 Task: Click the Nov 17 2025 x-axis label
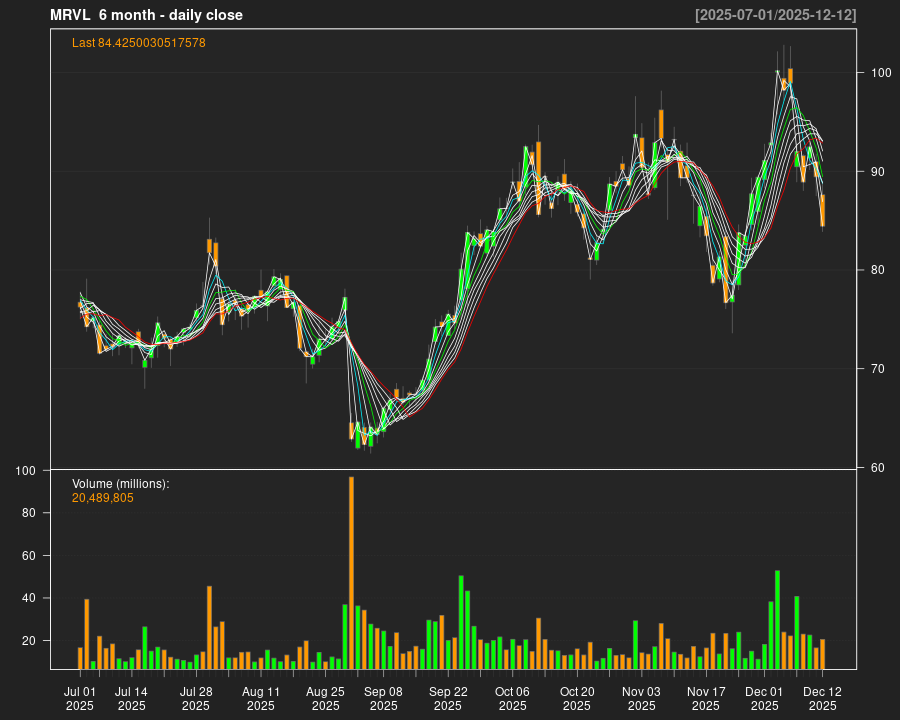click(x=706, y=698)
